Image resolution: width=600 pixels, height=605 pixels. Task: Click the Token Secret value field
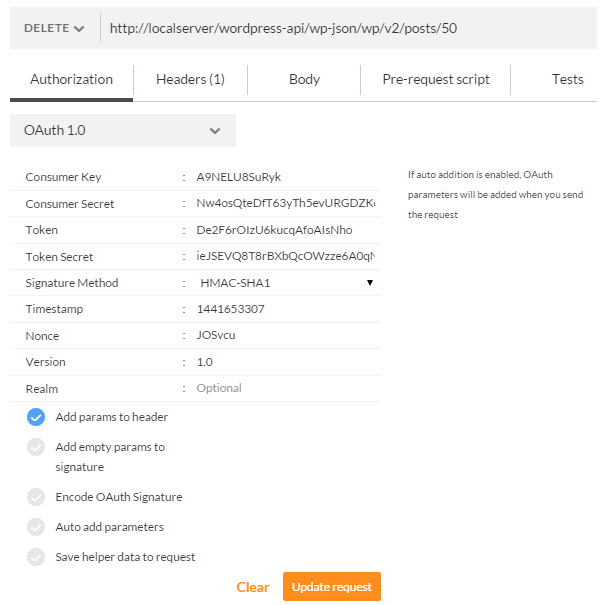pyautogui.click(x=286, y=256)
